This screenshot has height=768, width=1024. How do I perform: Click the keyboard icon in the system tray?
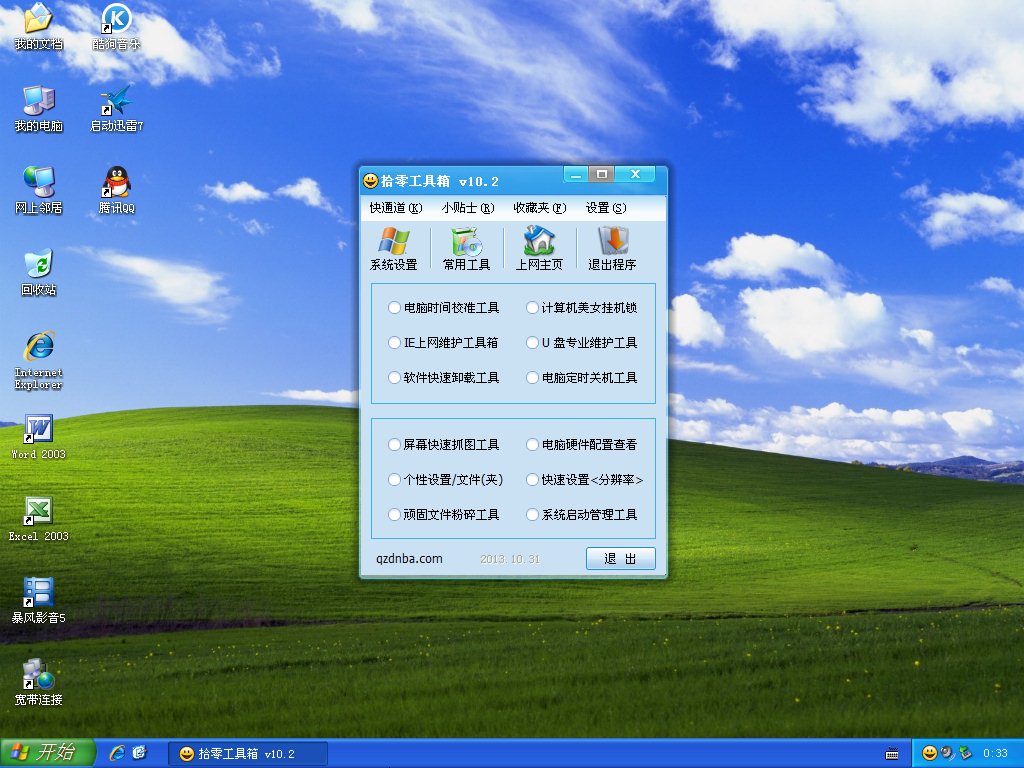890,752
